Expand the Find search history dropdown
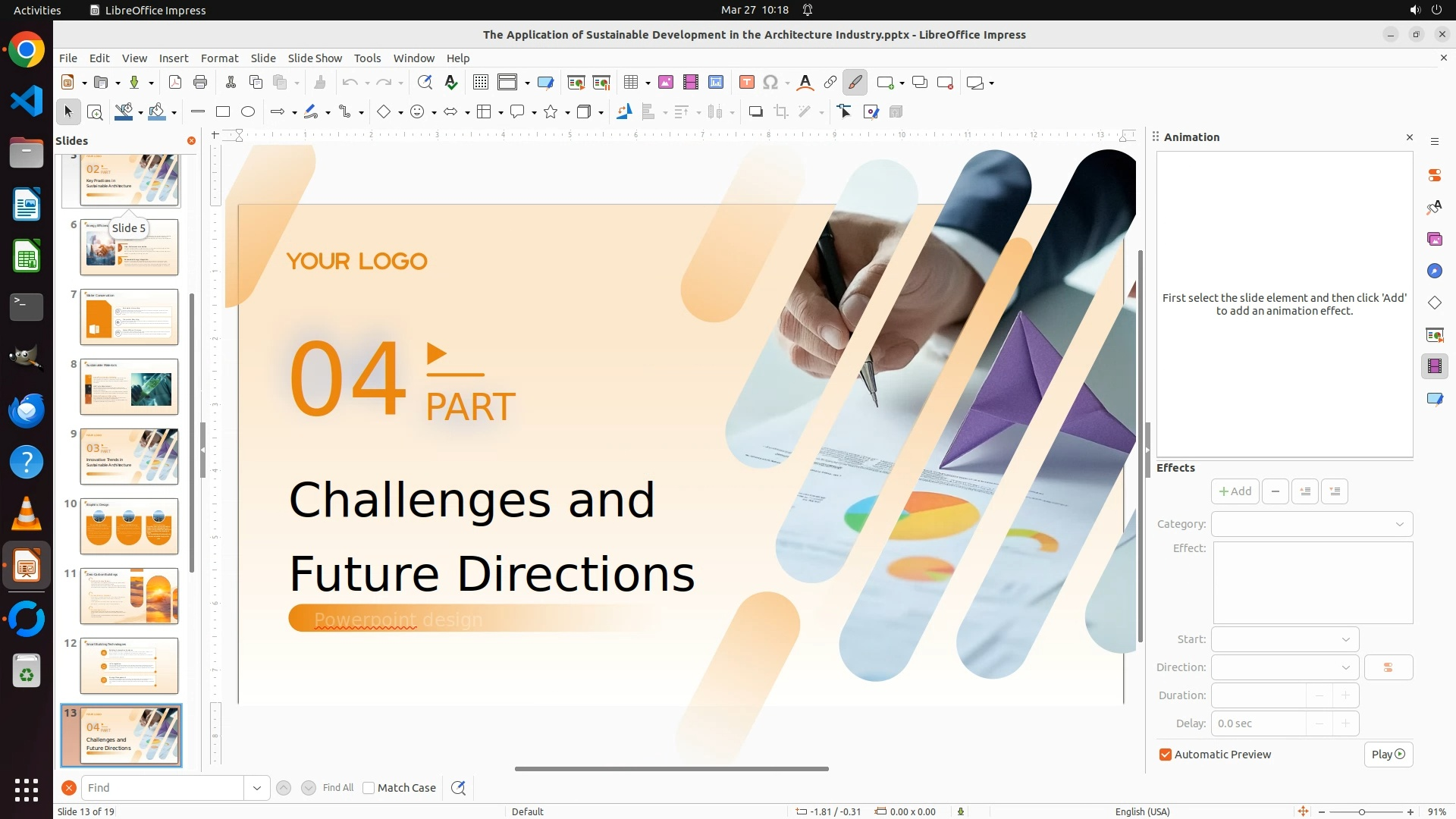 pyautogui.click(x=256, y=788)
